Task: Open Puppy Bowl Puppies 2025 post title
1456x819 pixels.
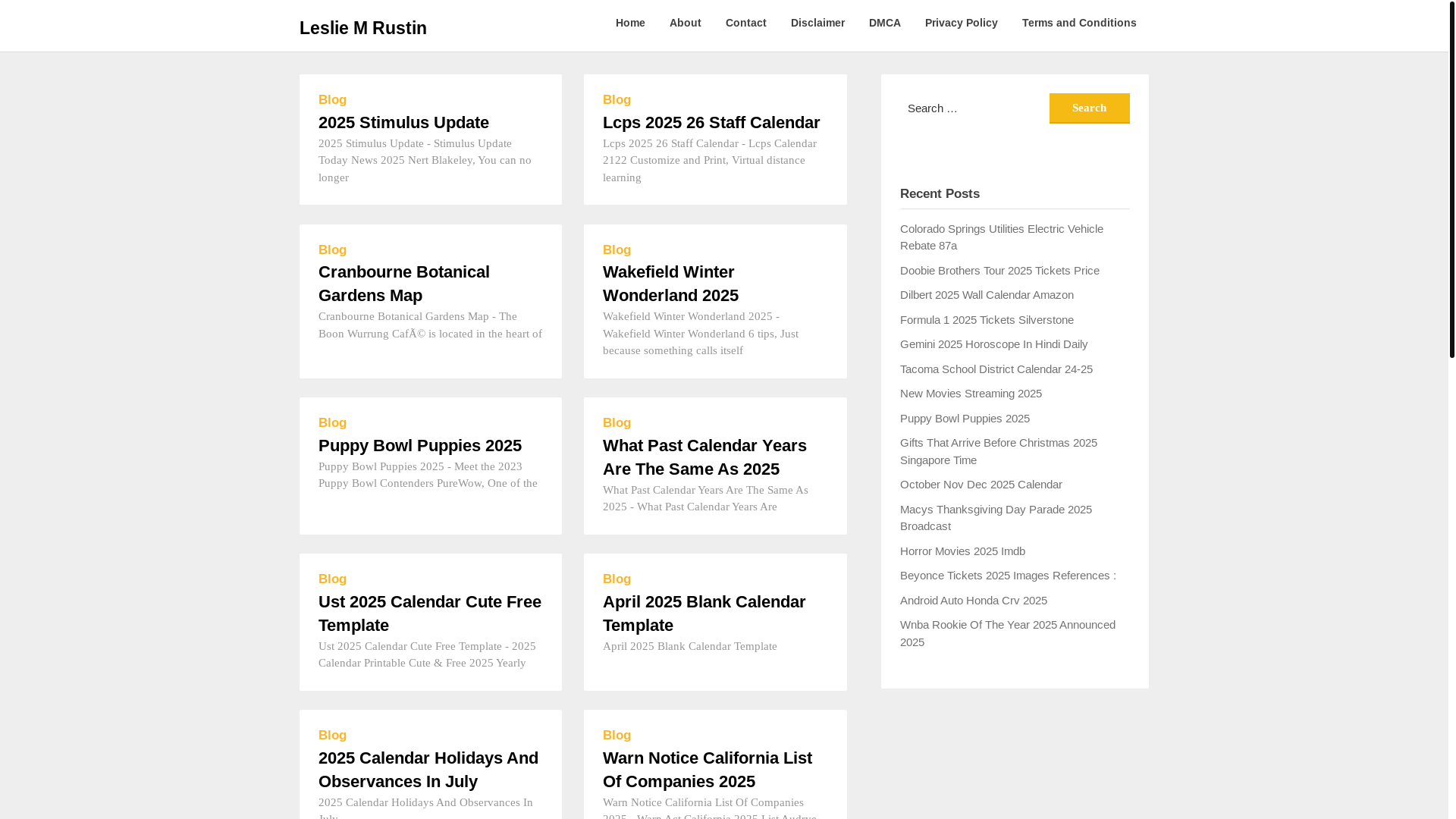Action: click(x=419, y=445)
